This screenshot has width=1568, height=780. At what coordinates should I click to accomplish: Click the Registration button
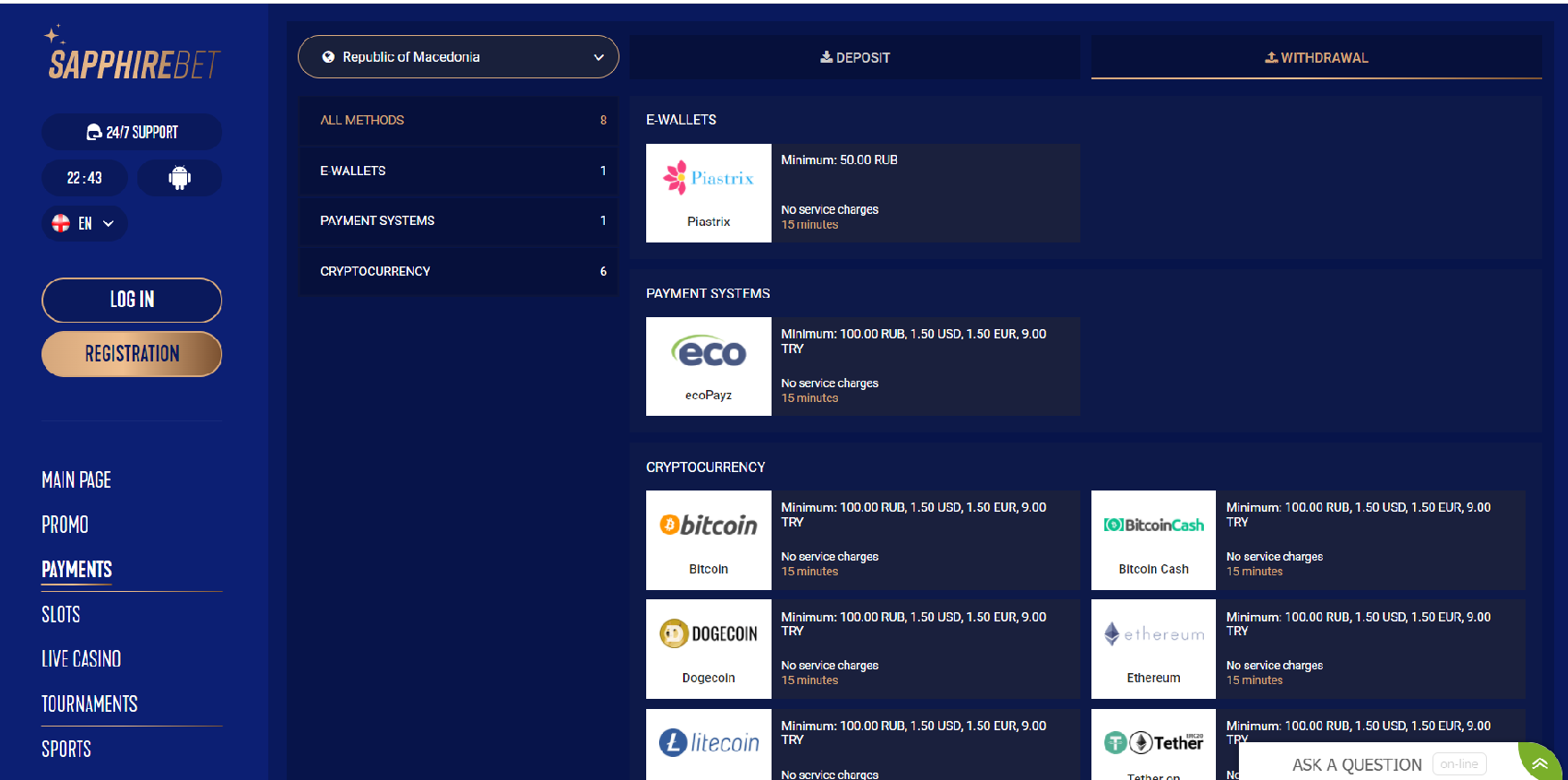click(x=132, y=354)
